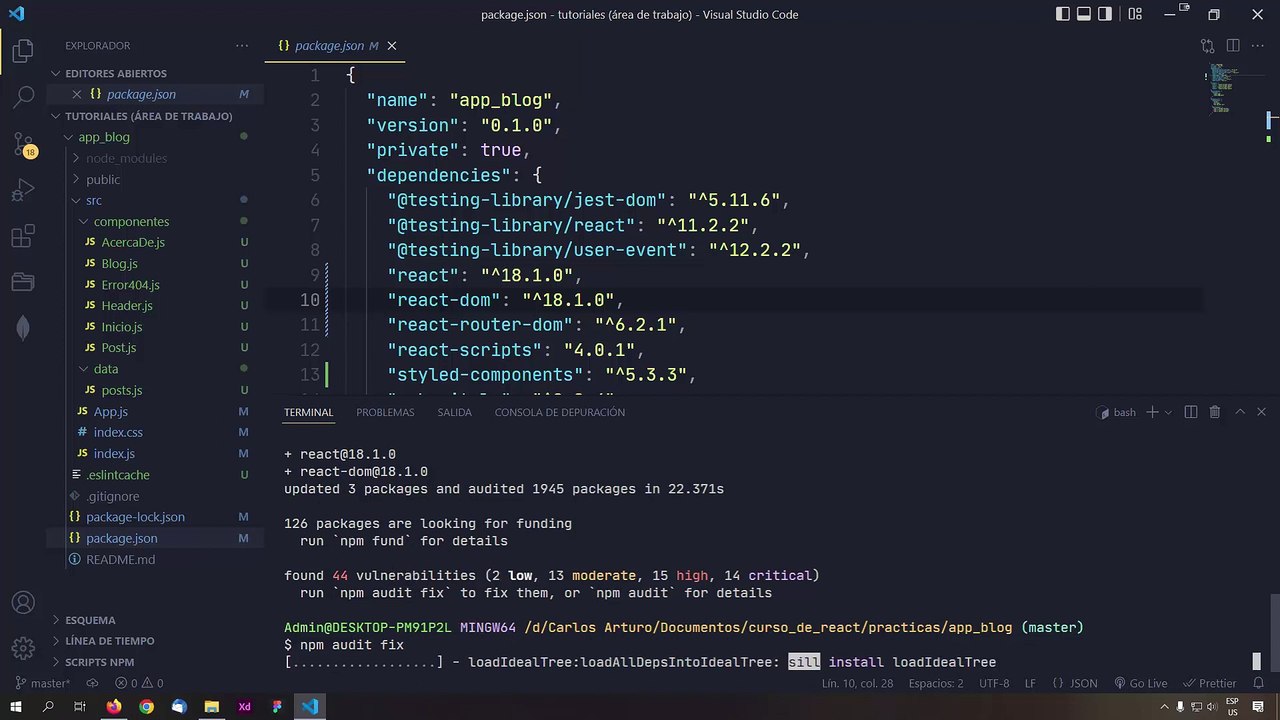Open Changes compare icon in editor toolbar
Image resolution: width=1280 pixels, height=720 pixels.
coord(1208,46)
